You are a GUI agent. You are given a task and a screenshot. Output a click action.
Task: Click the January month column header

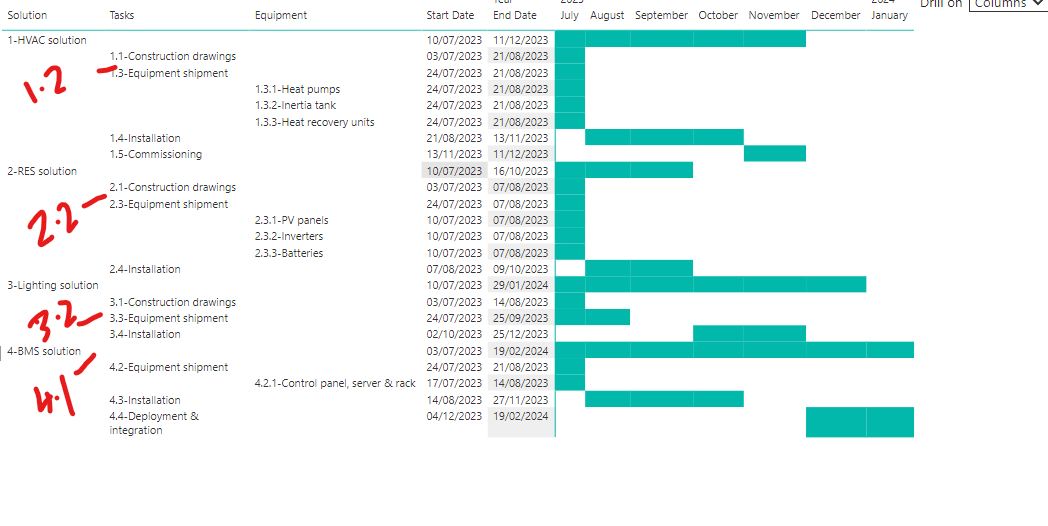pos(890,15)
